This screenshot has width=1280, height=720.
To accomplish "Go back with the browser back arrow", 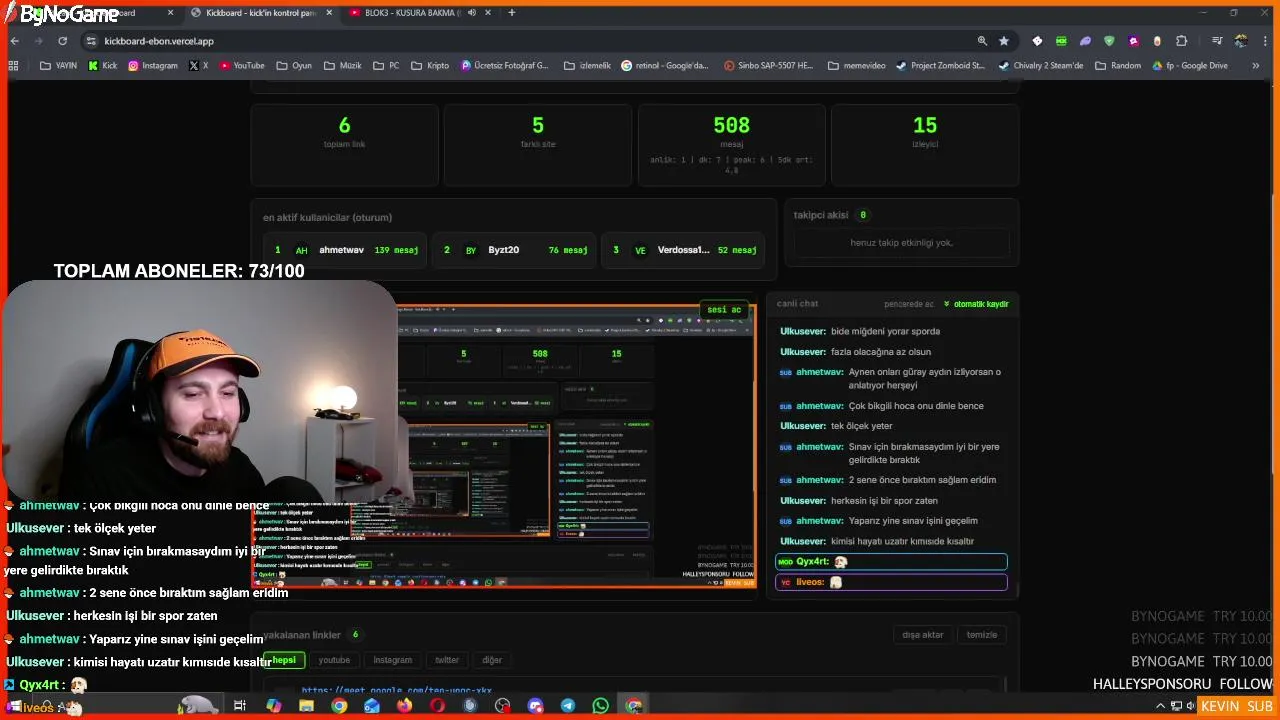I will pyautogui.click(x=14, y=41).
